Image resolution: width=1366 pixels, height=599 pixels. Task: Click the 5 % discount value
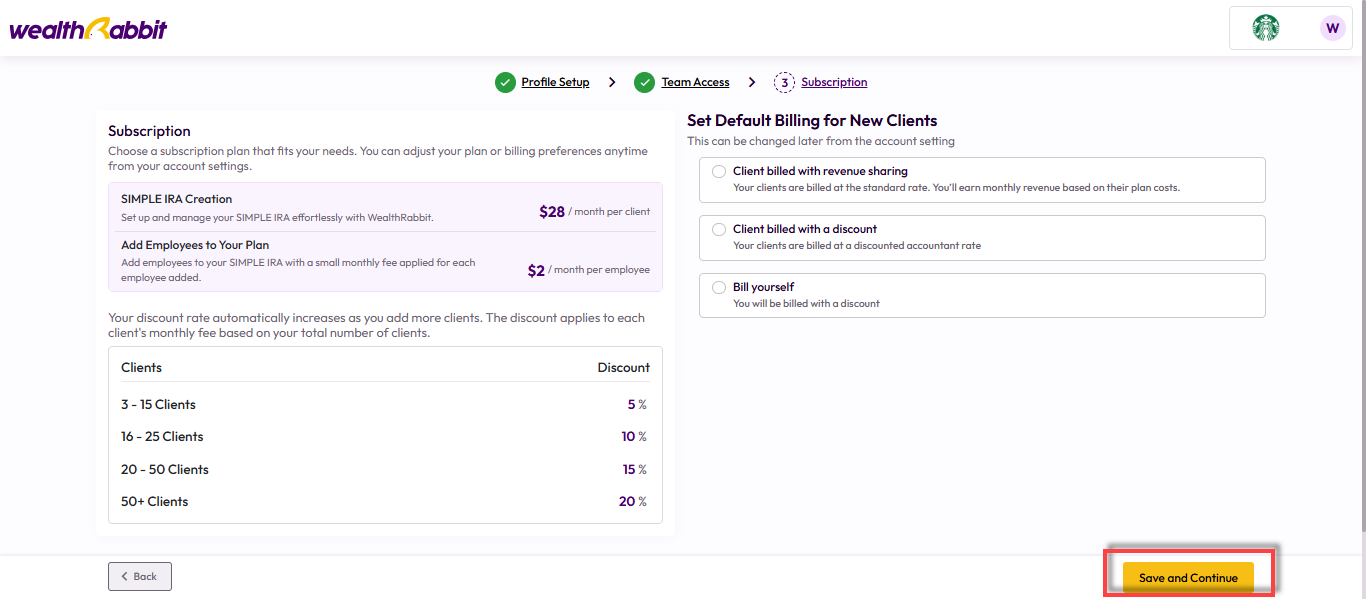point(637,405)
